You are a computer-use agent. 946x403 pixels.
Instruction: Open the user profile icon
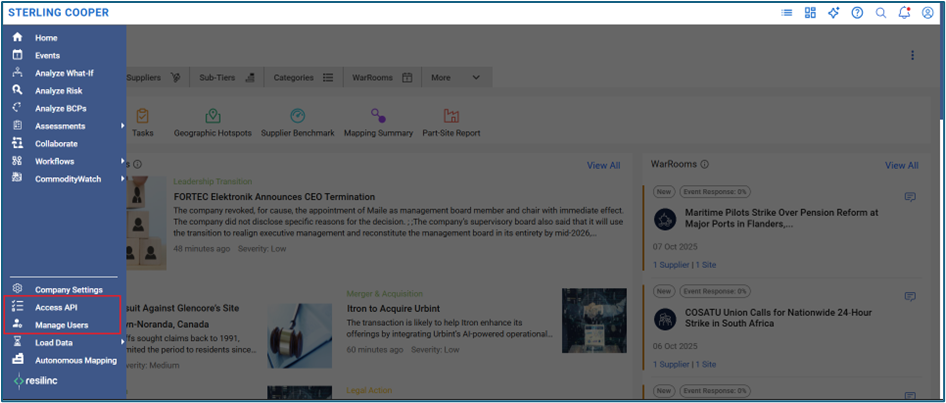click(x=928, y=13)
